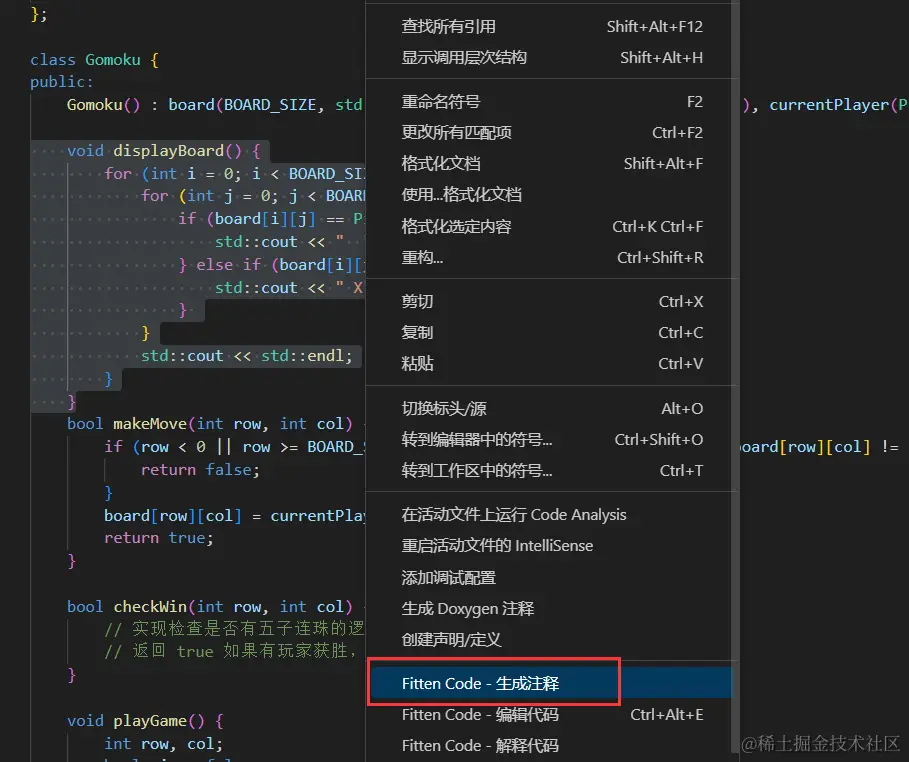909x762 pixels.
Task: Select Fitten Code - 生成注释 item
Action: point(551,684)
